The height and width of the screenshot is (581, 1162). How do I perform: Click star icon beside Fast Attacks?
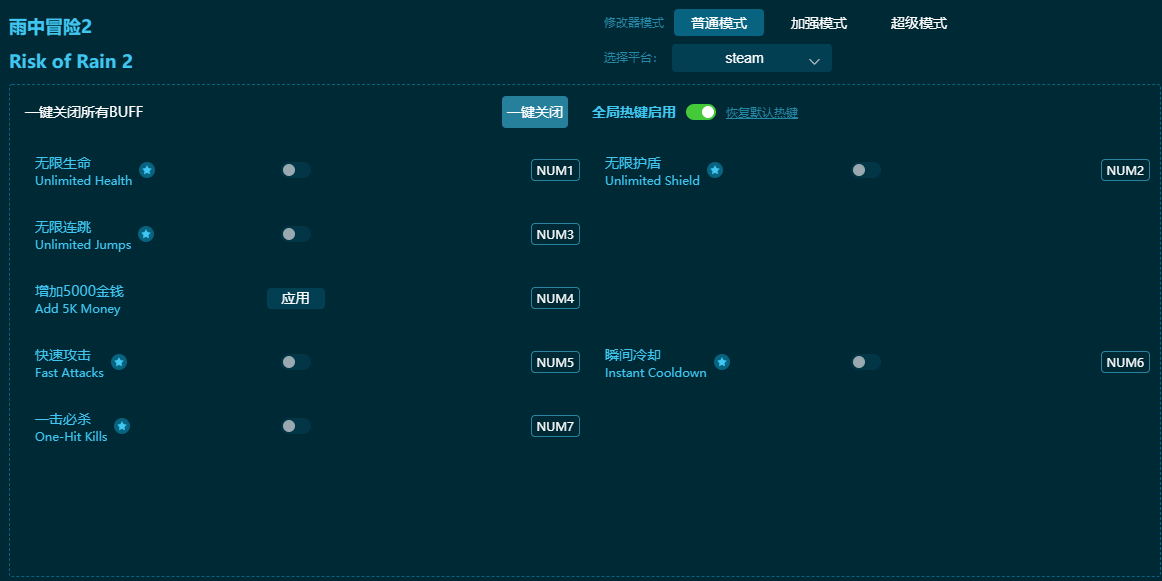[119, 362]
